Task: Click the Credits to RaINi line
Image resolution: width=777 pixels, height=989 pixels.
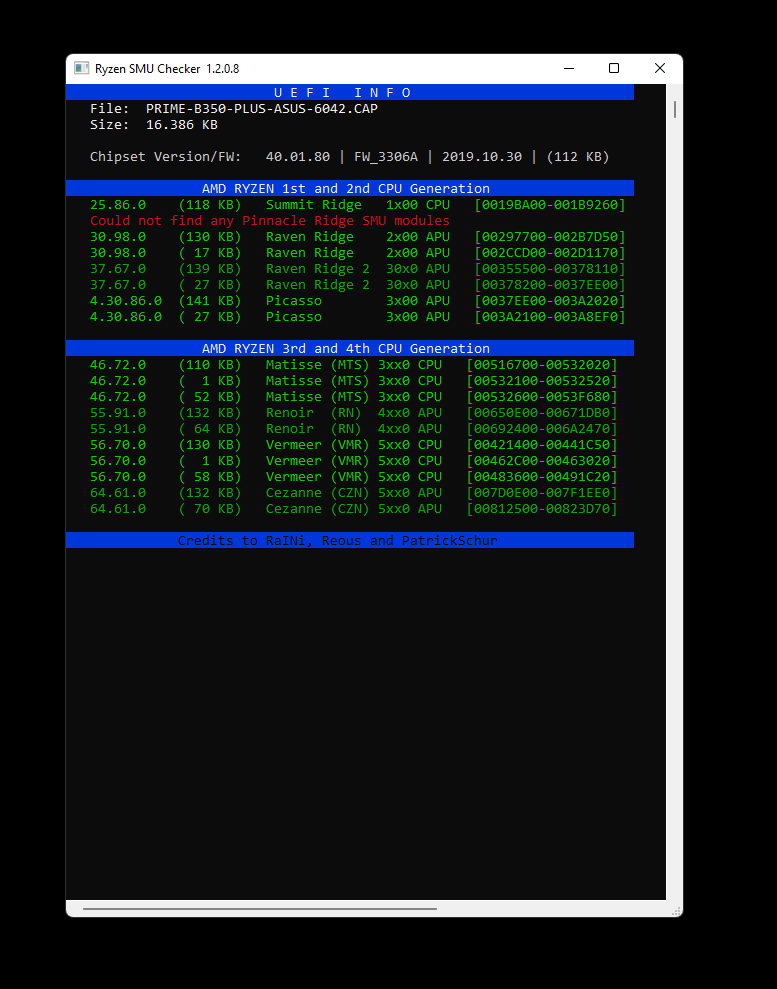Action: pyautogui.click(x=350, y=541)
